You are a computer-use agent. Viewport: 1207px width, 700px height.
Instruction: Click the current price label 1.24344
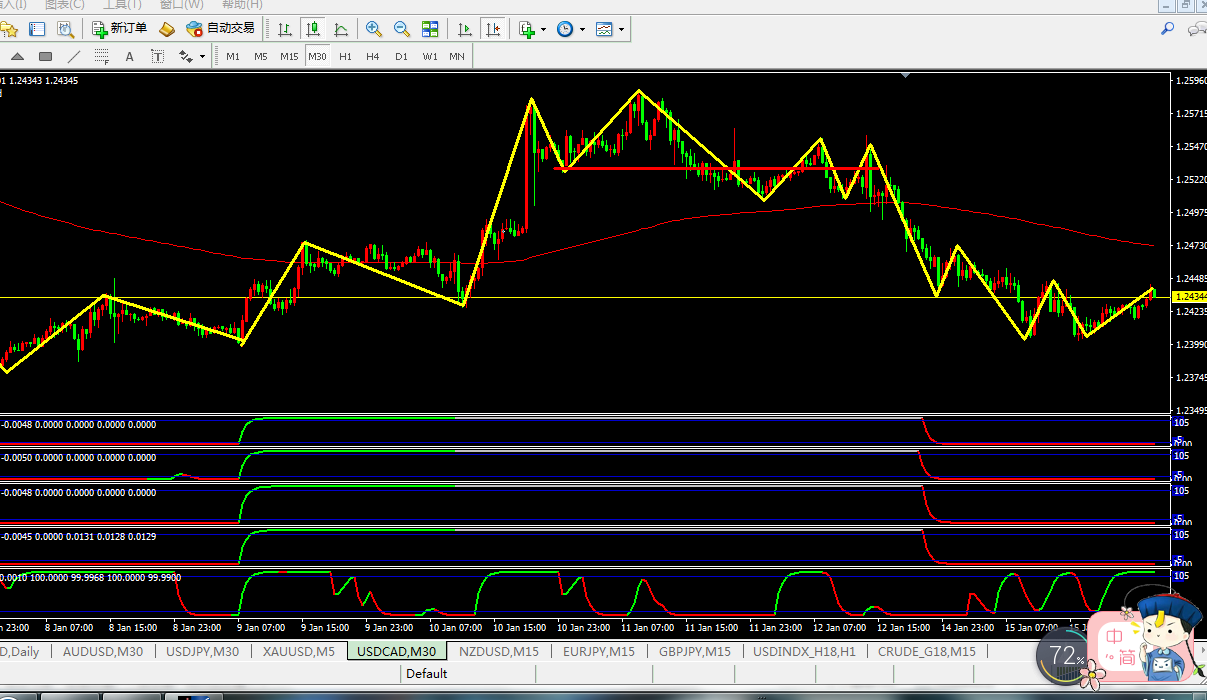point(1189,297)
